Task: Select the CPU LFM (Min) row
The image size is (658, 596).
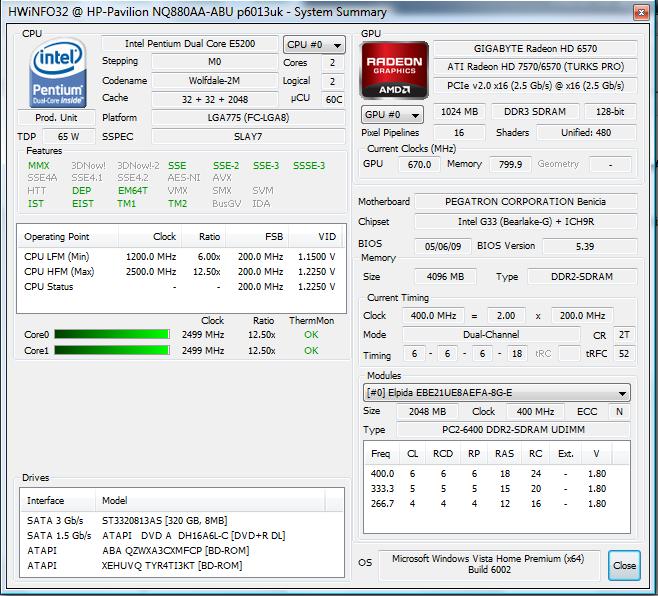Action: coord(180,256)
